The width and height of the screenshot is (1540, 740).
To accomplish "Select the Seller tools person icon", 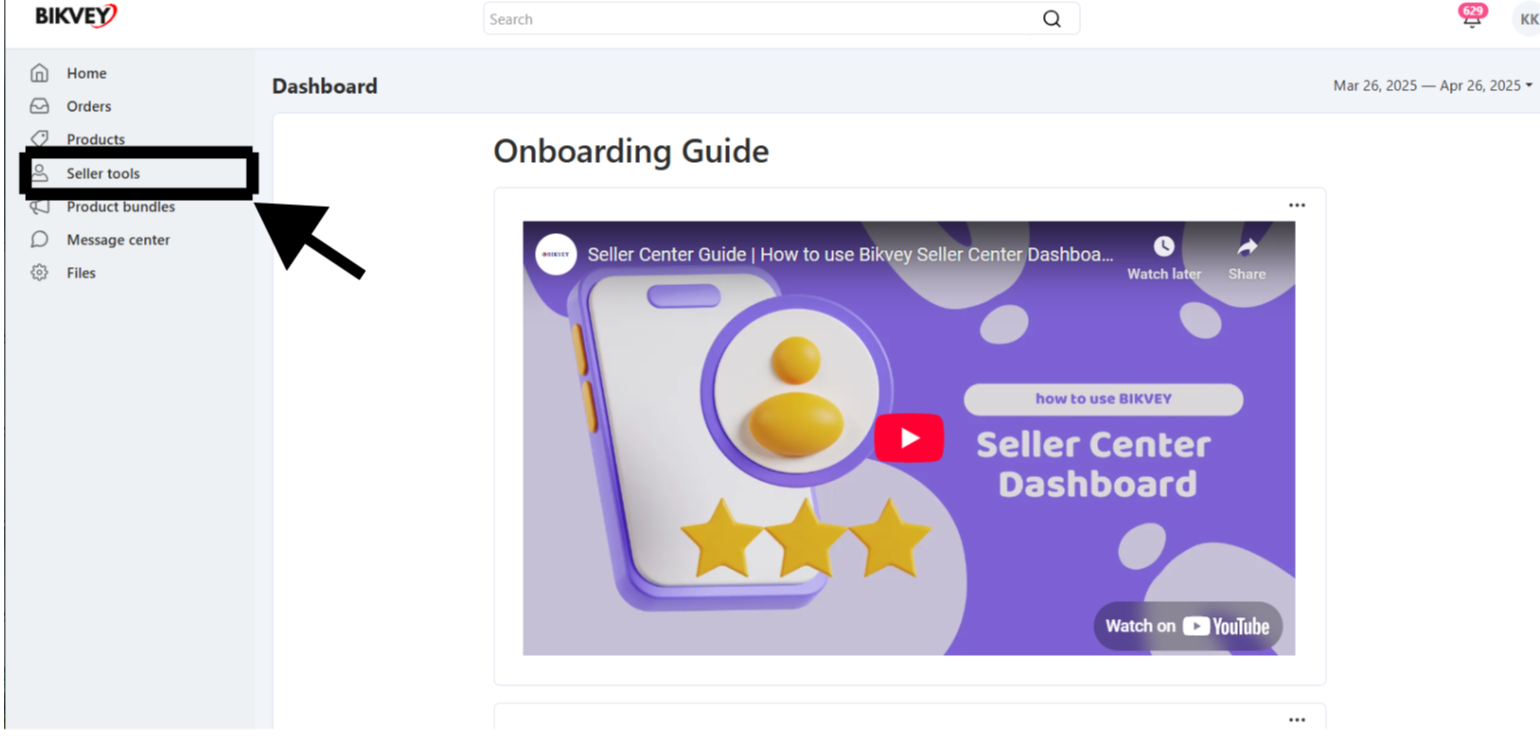I will click(39, 173).
